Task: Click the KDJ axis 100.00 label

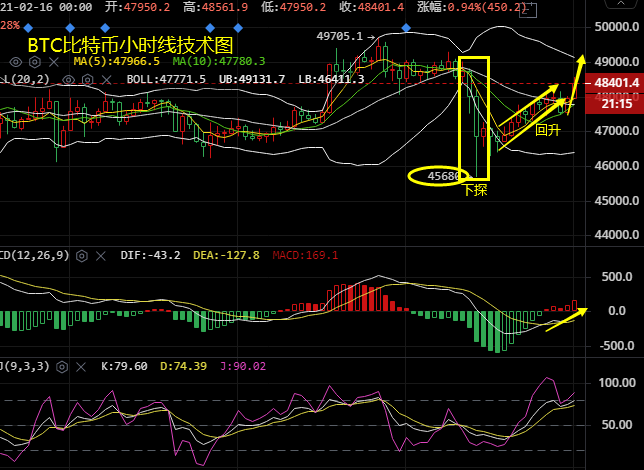Action: click(x=617, y=383)
